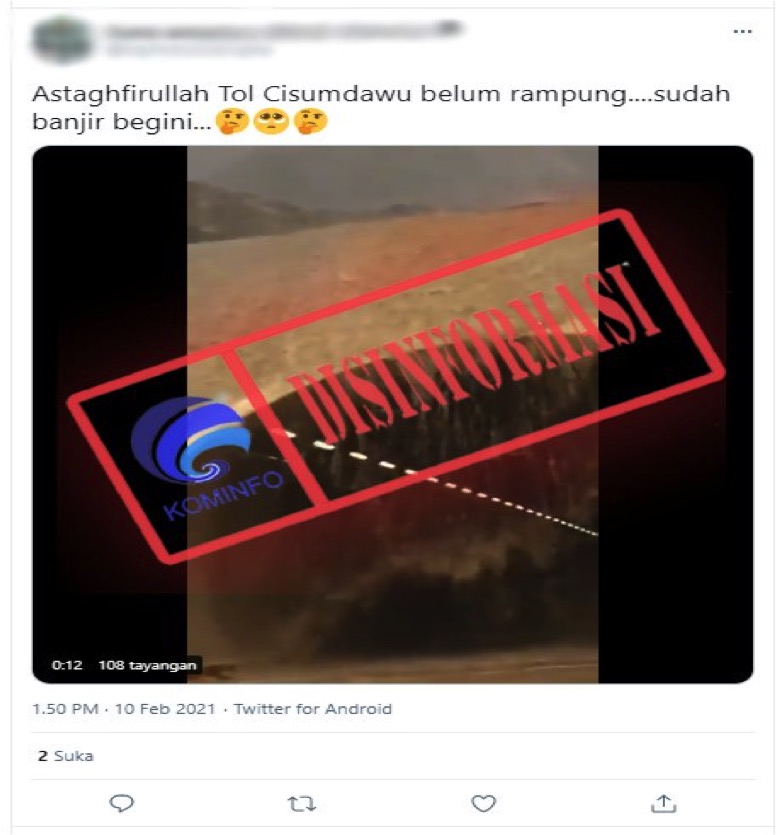
Task: Play the embedded tweet video
Action: pos(393,414)
